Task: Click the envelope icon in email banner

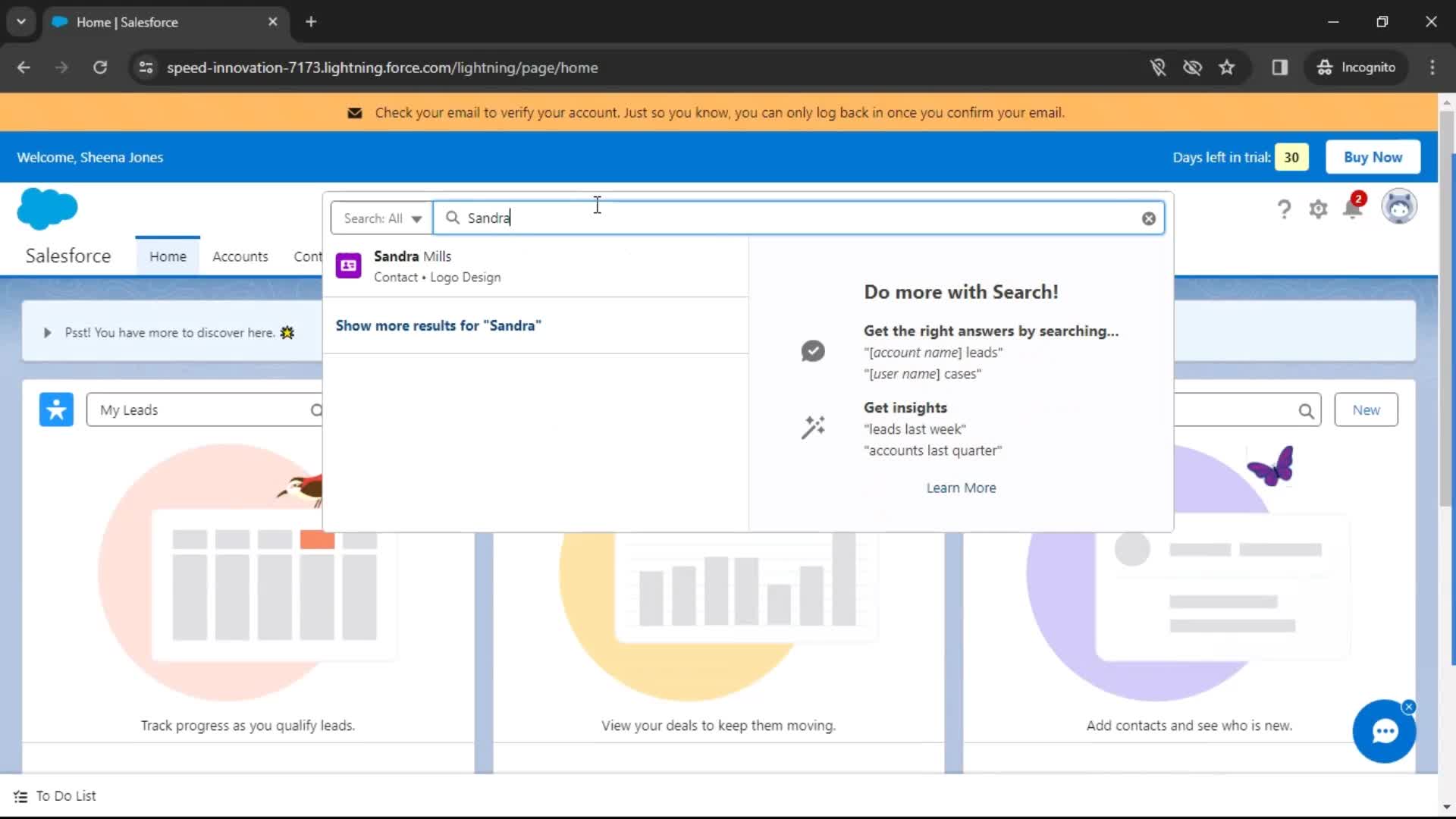Action: (354, 113)
